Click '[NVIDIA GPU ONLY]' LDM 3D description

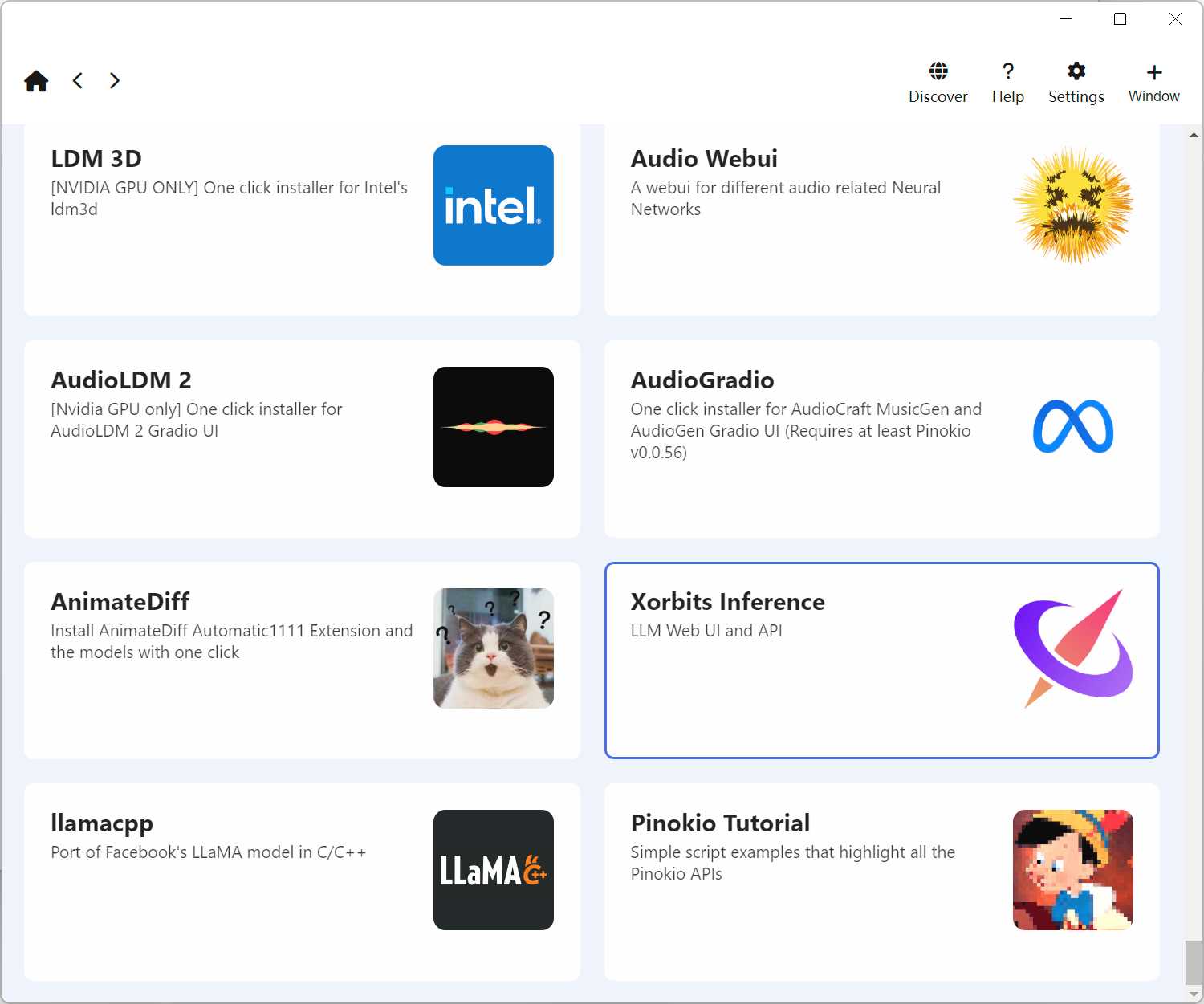(x=230, y=198)
